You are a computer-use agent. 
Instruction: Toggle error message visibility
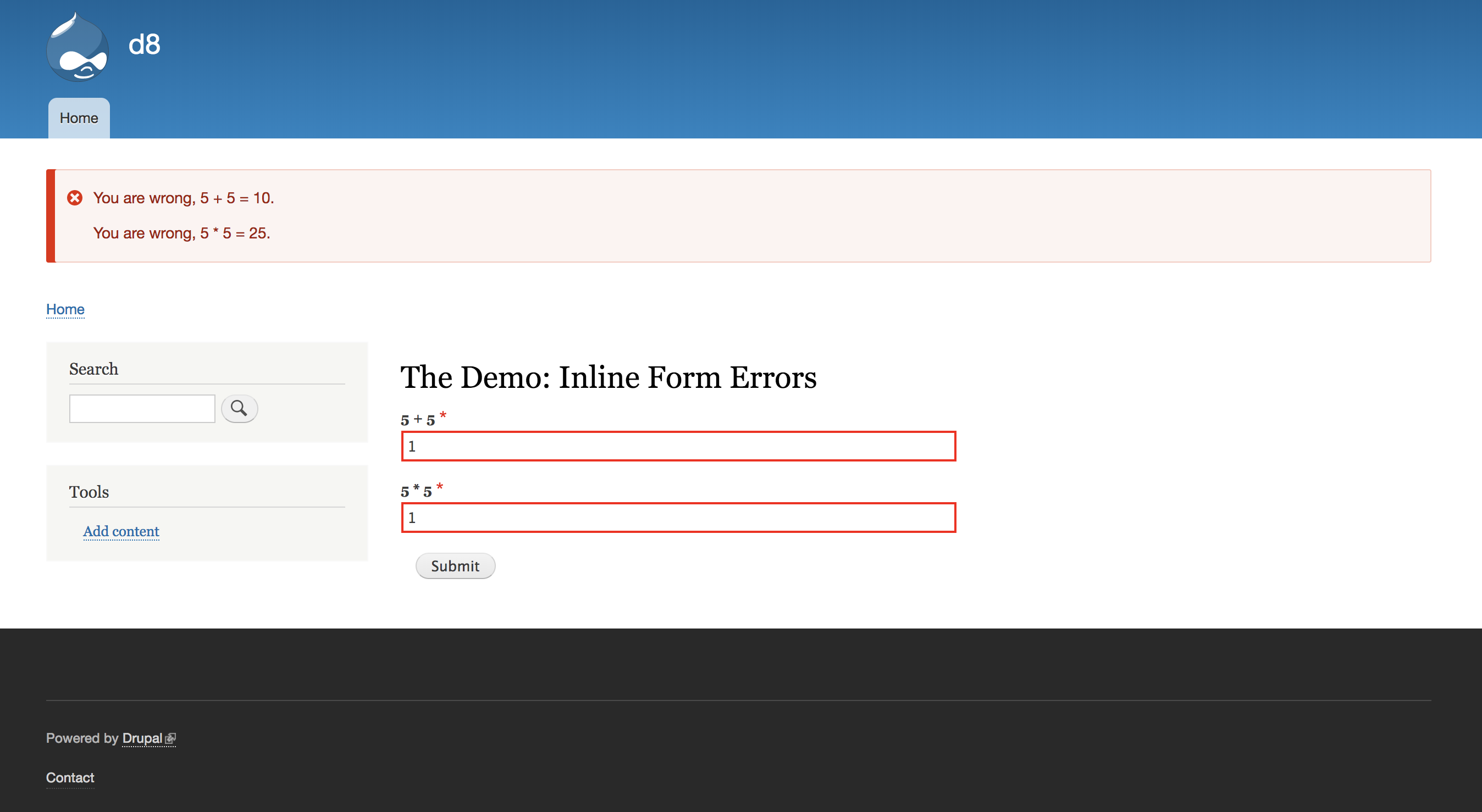click(76, 198)
